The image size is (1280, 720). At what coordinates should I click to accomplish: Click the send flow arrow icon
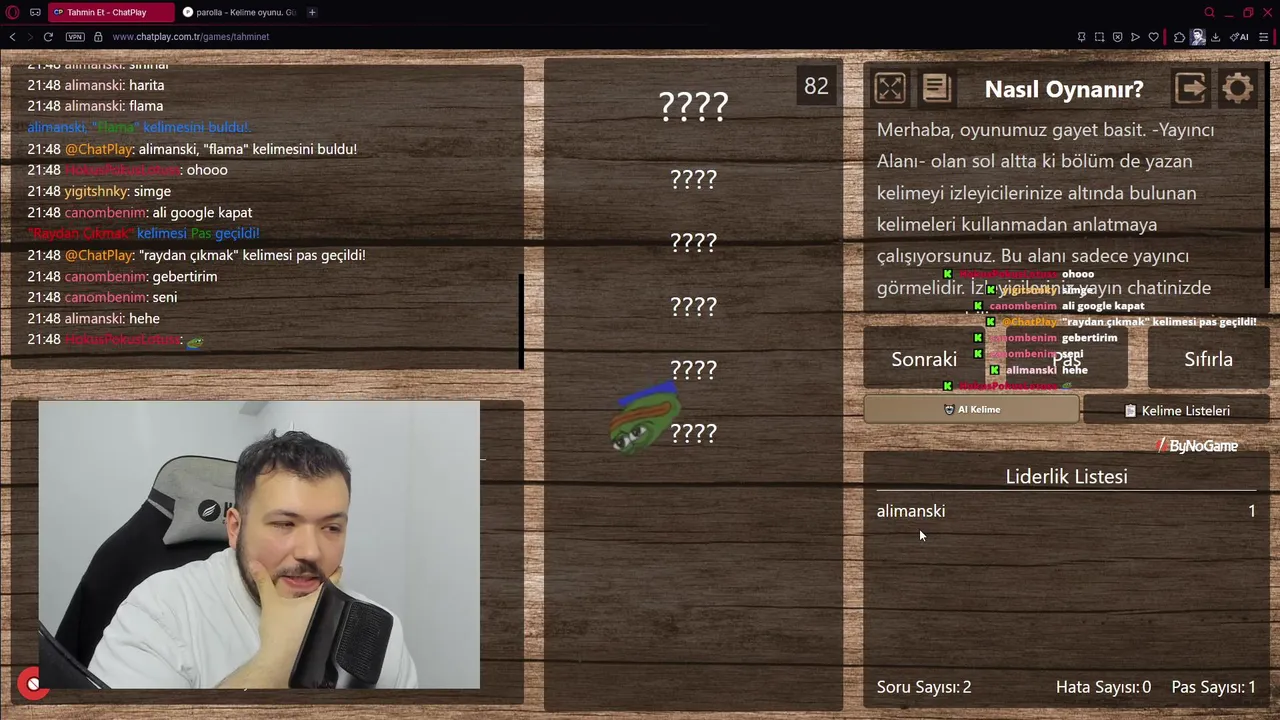pyautogui.click(x=1135, y=37)
